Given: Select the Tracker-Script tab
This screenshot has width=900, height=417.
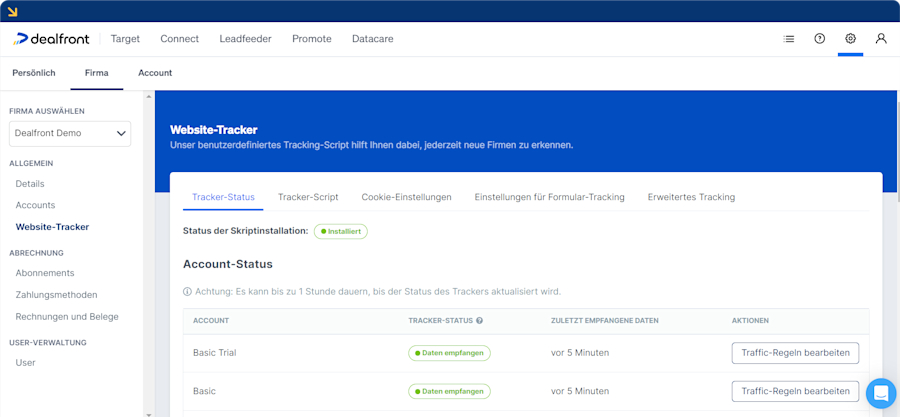Looking at the screenshot, I should [x=308, y=197].
